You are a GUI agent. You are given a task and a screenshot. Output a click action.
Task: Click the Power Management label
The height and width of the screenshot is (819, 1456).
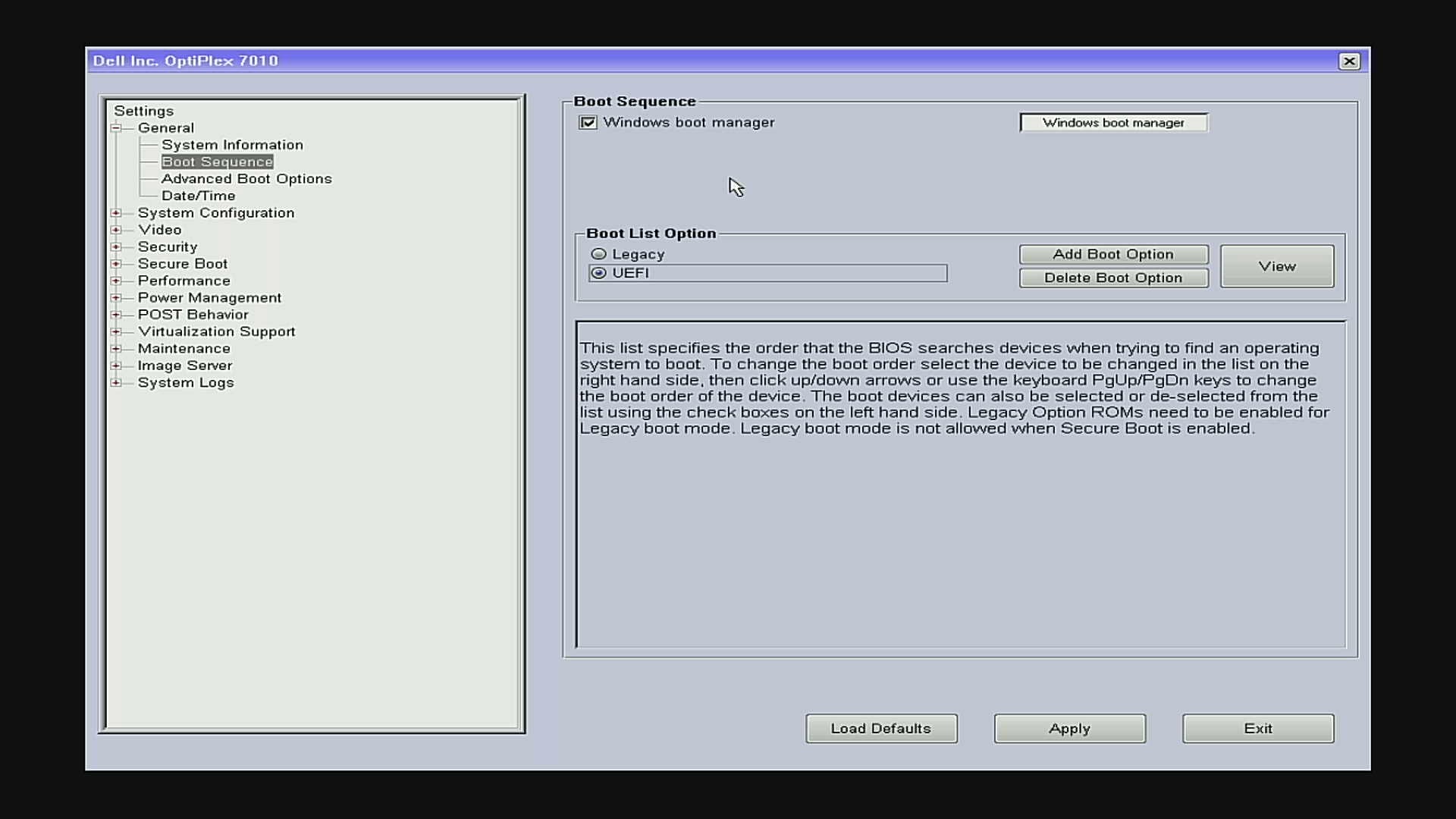(209, 298)
